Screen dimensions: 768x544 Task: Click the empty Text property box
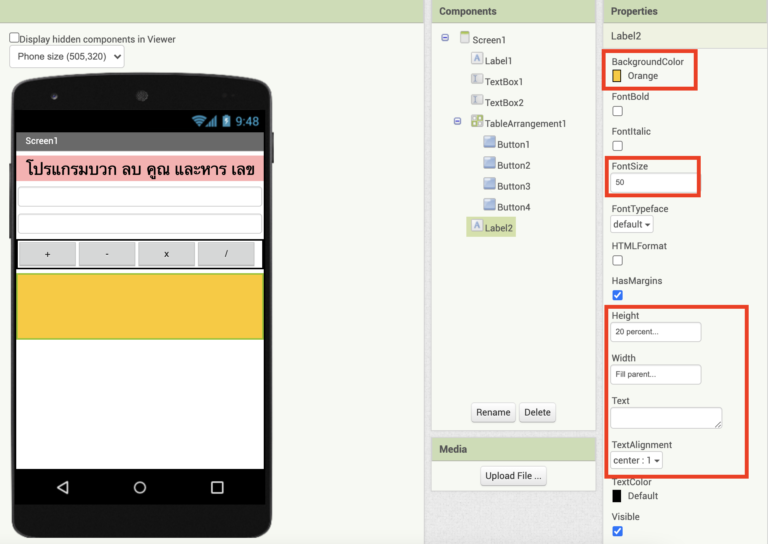[666, 418]
